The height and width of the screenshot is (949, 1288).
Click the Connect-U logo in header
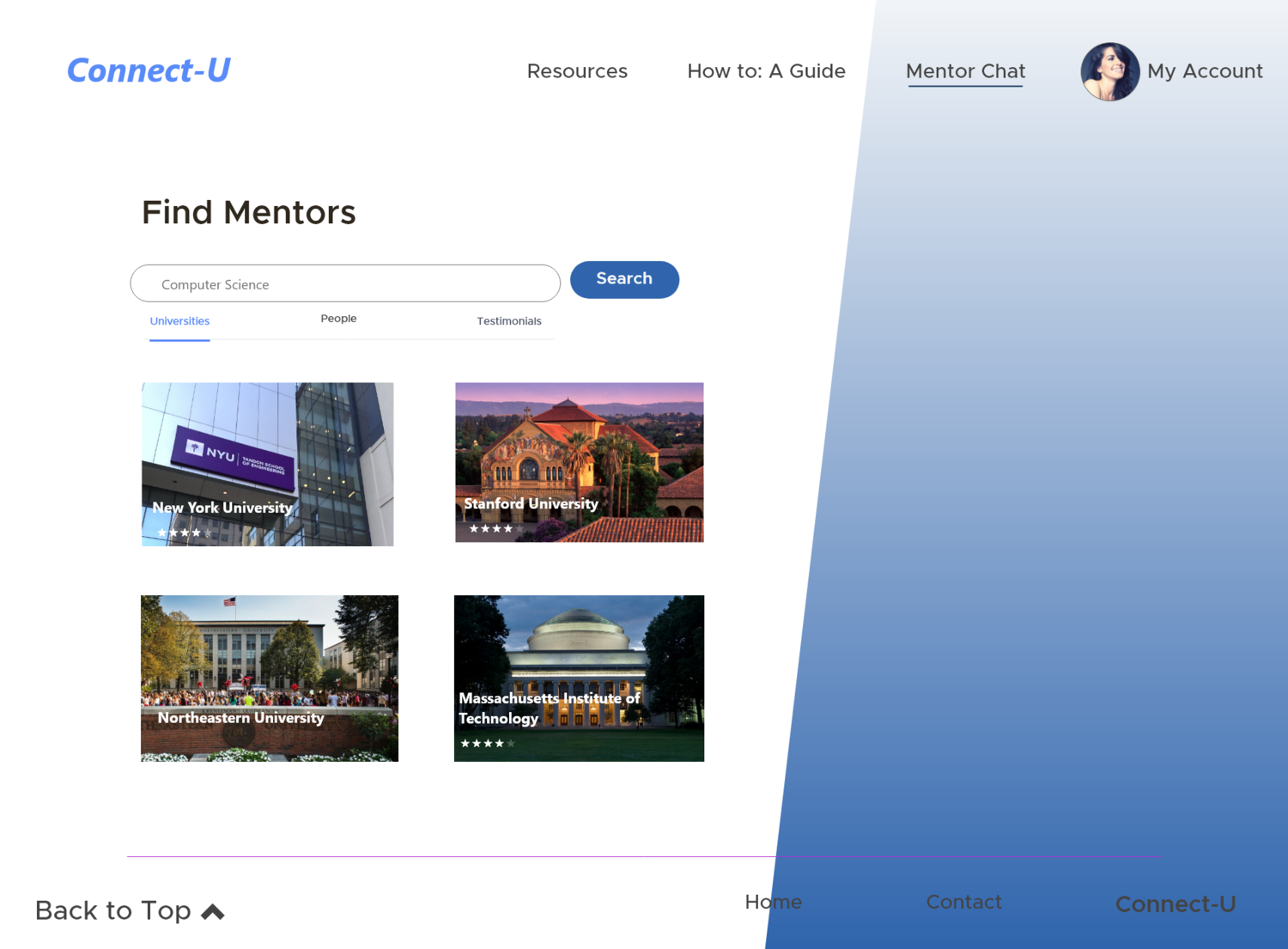[x=149, y=70]
